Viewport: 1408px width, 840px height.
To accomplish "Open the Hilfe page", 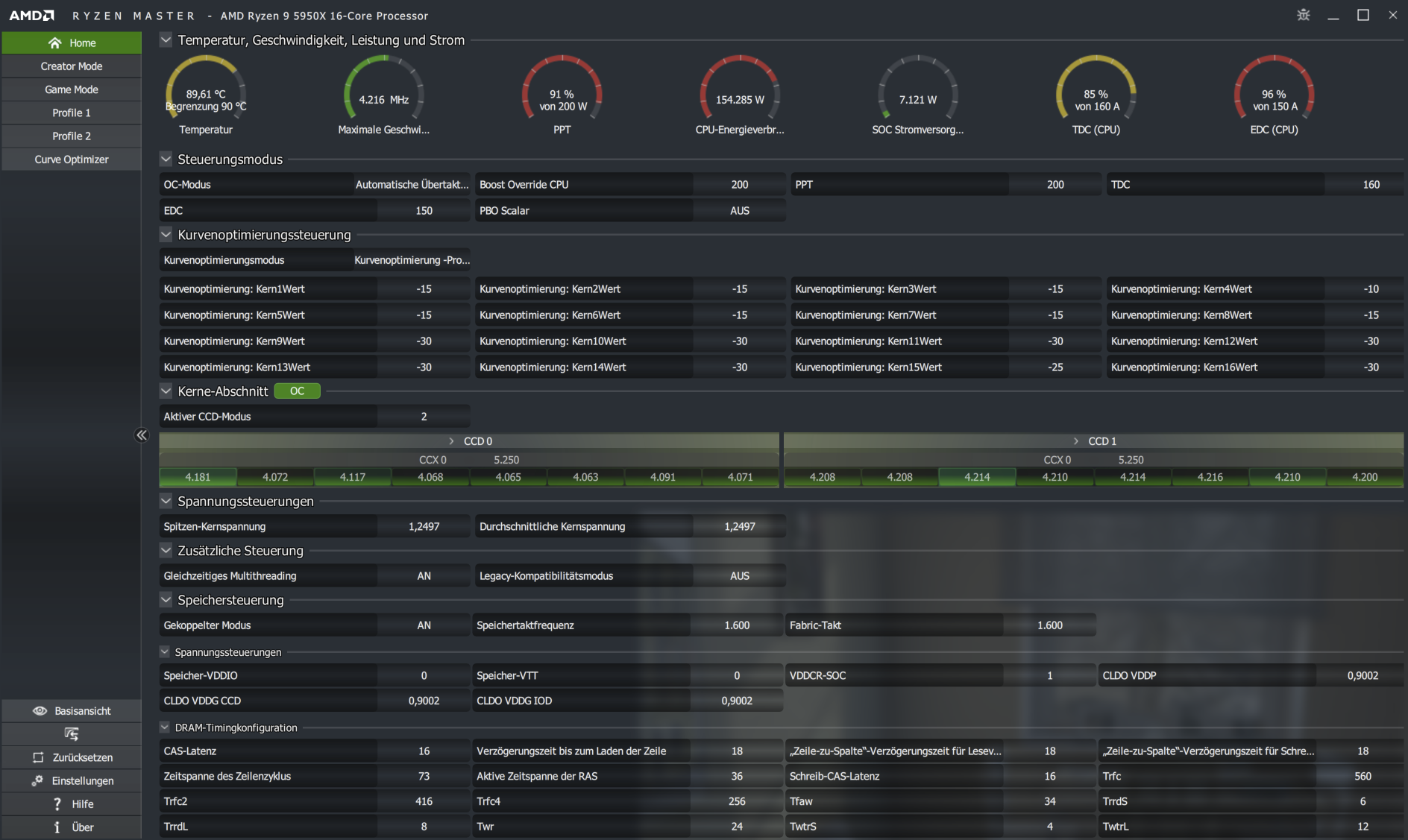I will tap(72, 803).
